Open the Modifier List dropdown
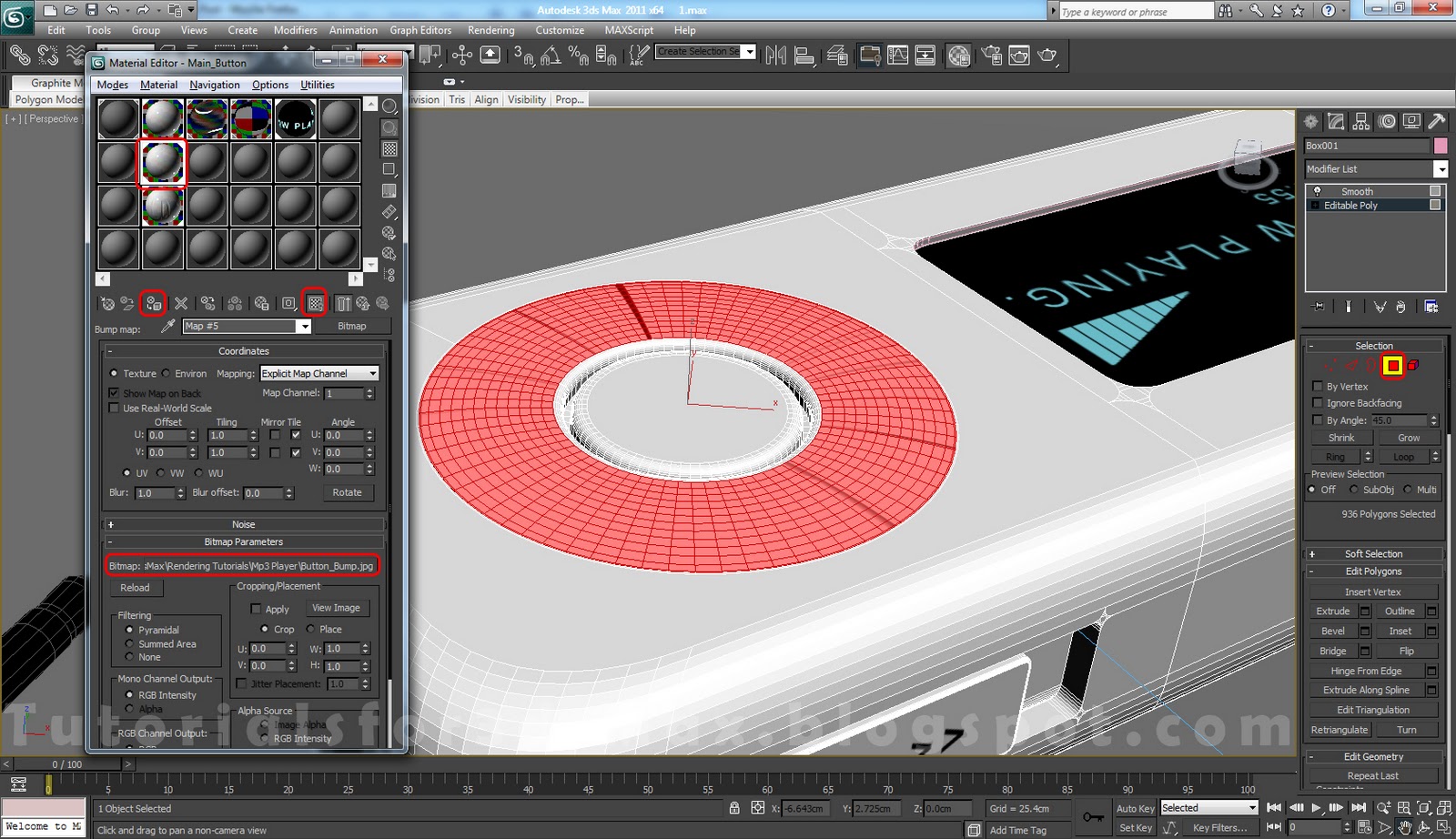The height and width of the screenshot is (839, 1456). (x=1440, y=169)
